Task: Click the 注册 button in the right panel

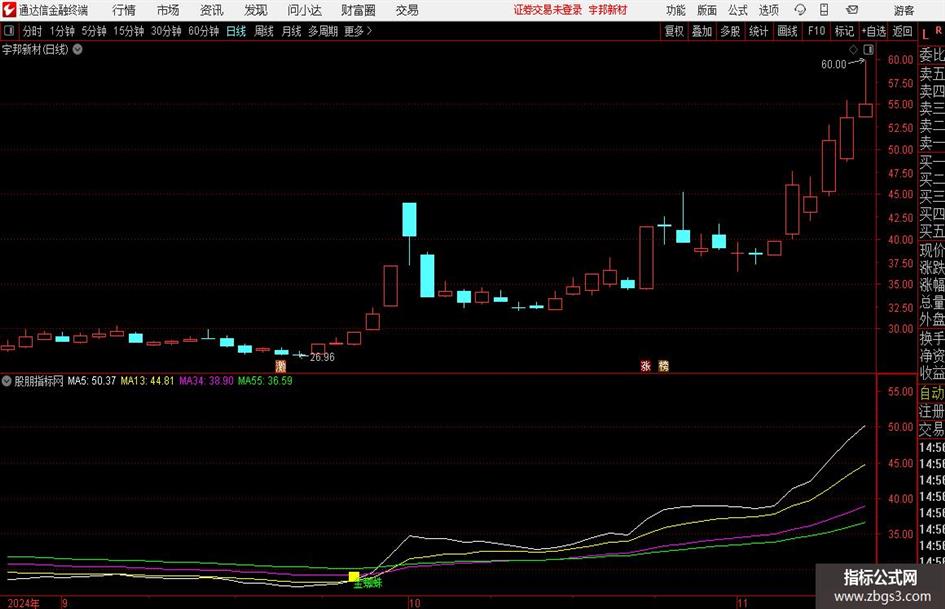Action: coord(932,411)
